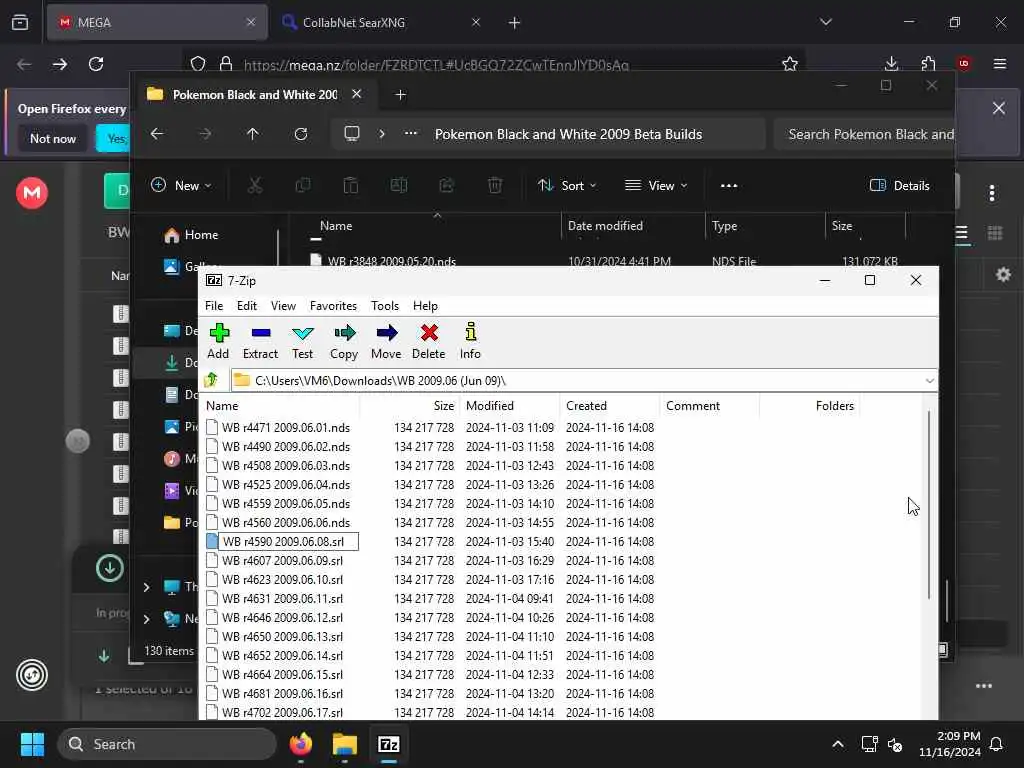
Task: Select file WB r4490 2009.06.02.nds
Action: pos(285,447)
